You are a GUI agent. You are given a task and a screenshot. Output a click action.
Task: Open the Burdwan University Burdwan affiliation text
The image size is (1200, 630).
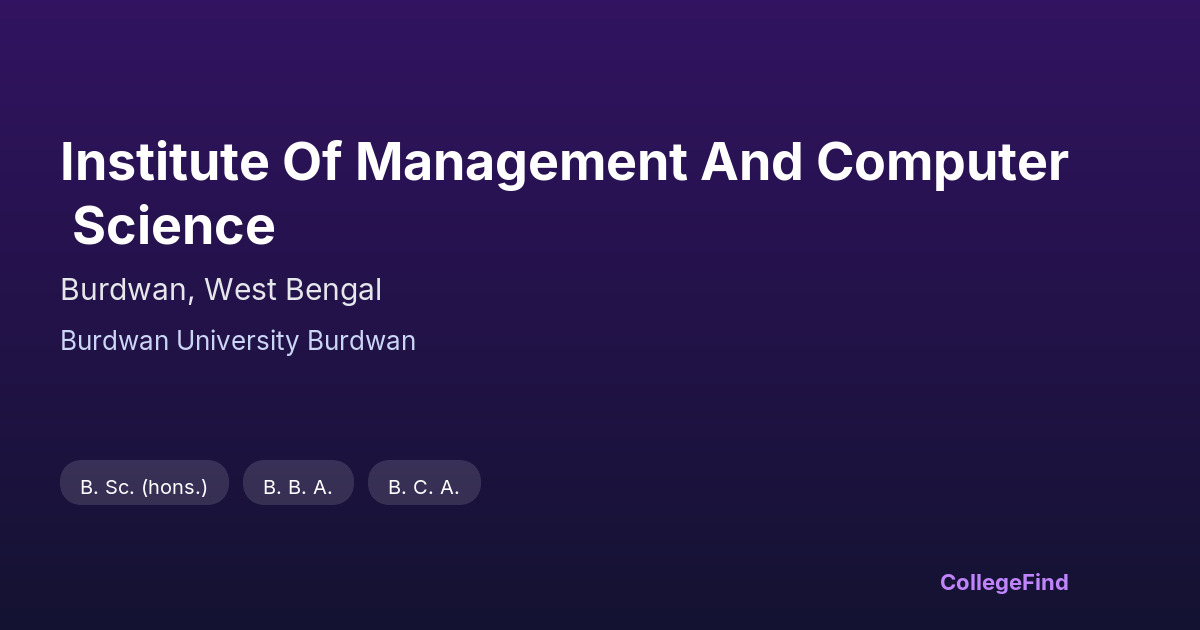(238, 341)
